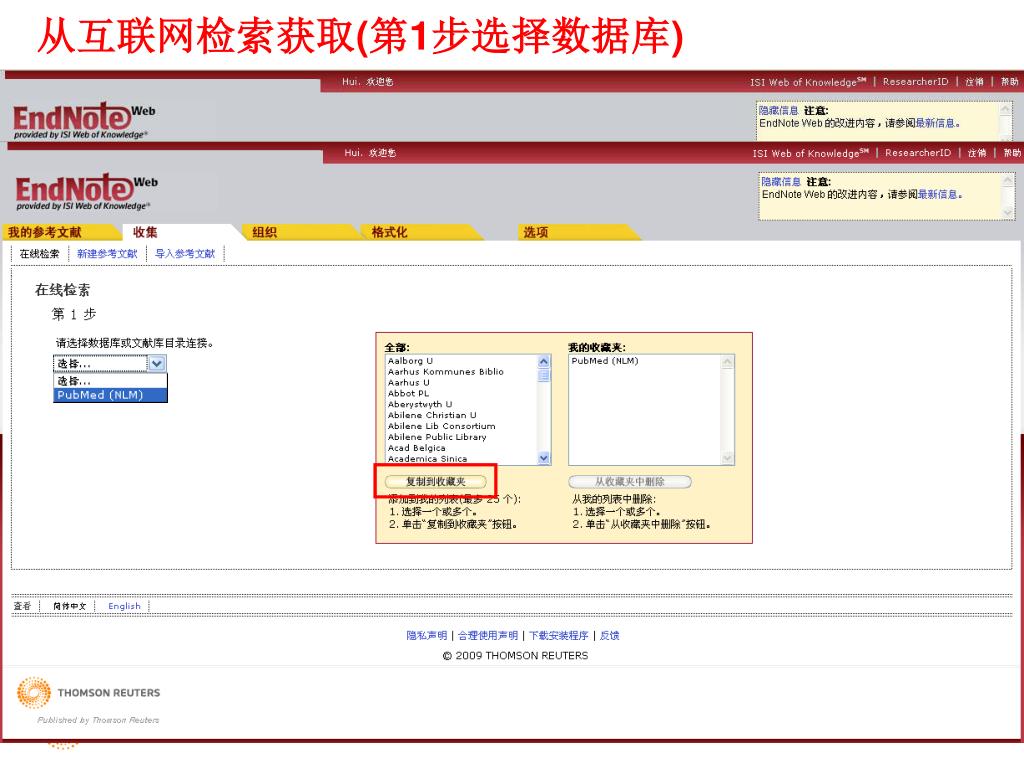This screenshot has width=1024, height=768.
Task: Click up arrow of 全部 list scrollbar
Action: click(544, 362)
